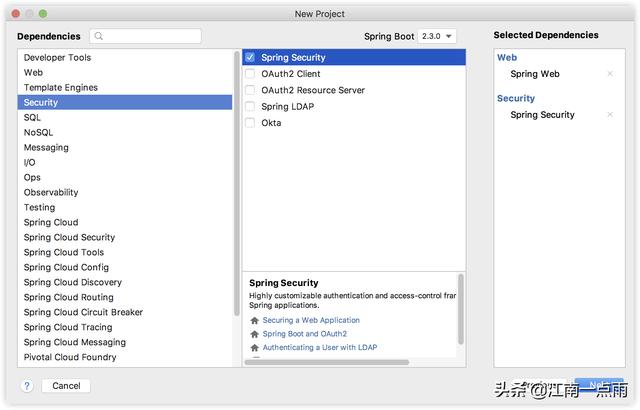640x410 pixels.
Task: Open Spring Cloud Config category
Action: click(x=125, y=267)
